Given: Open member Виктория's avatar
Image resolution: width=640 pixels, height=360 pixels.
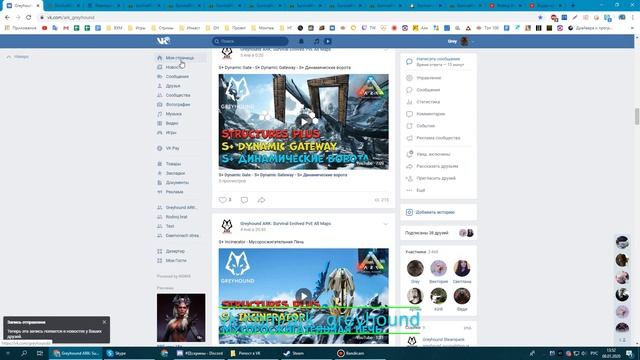Looking at the screenshot, I should click(x=438, y=268).
